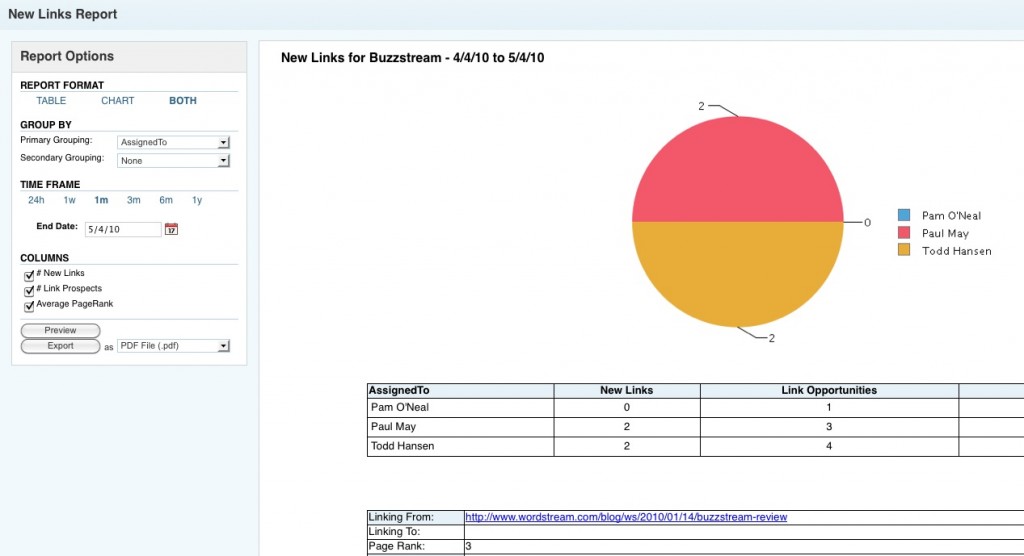The width and height of the screenshot is (1024, 556).
Task: Click the Linking To label
Action: 394,532
